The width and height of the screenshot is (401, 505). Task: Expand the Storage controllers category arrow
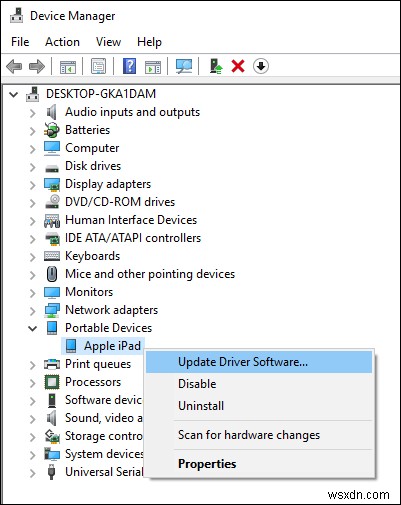coord(32,437)
